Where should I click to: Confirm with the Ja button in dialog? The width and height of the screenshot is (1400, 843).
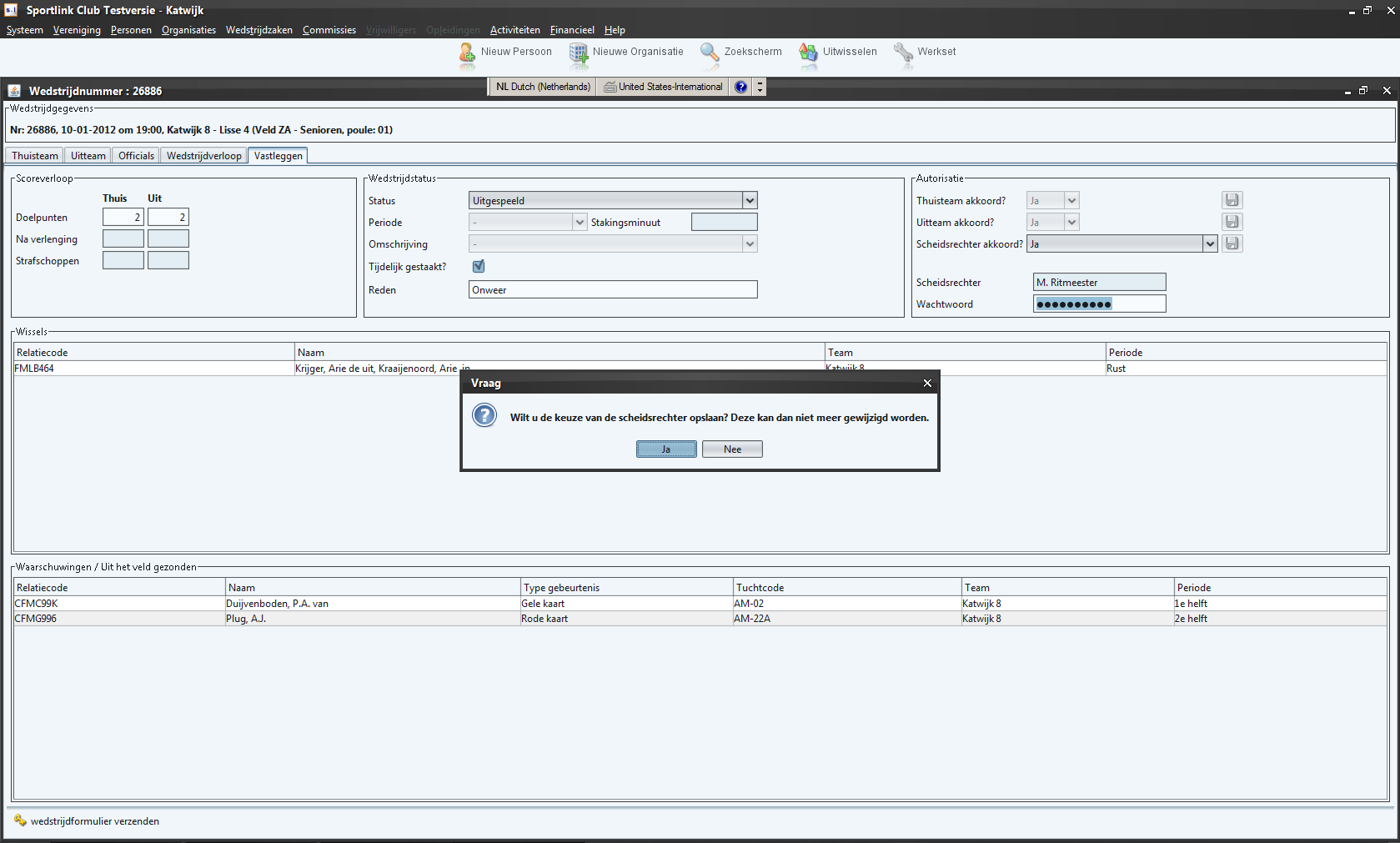(x=666, y=449)
